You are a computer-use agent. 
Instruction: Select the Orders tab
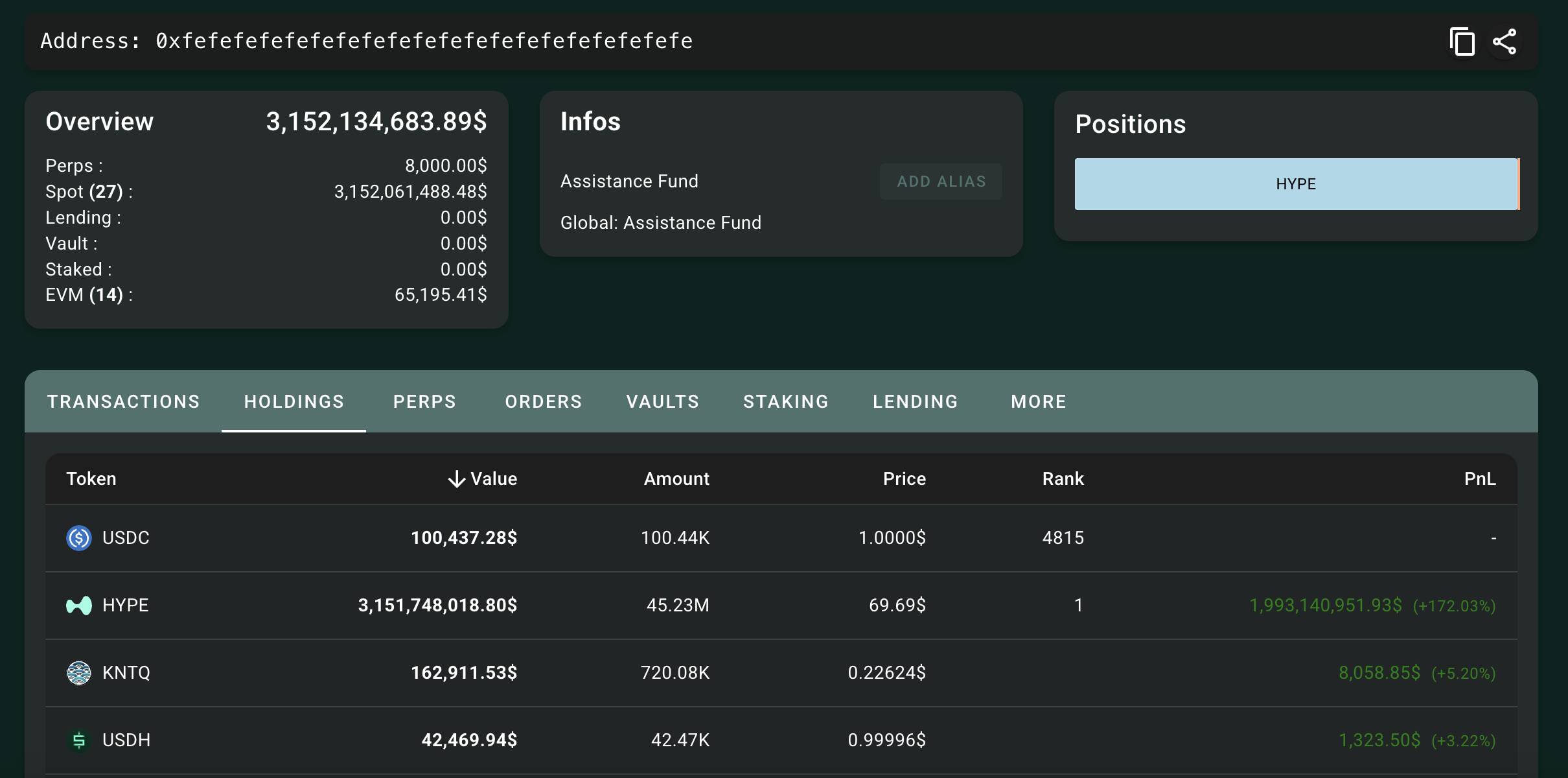tap(544, 402)
